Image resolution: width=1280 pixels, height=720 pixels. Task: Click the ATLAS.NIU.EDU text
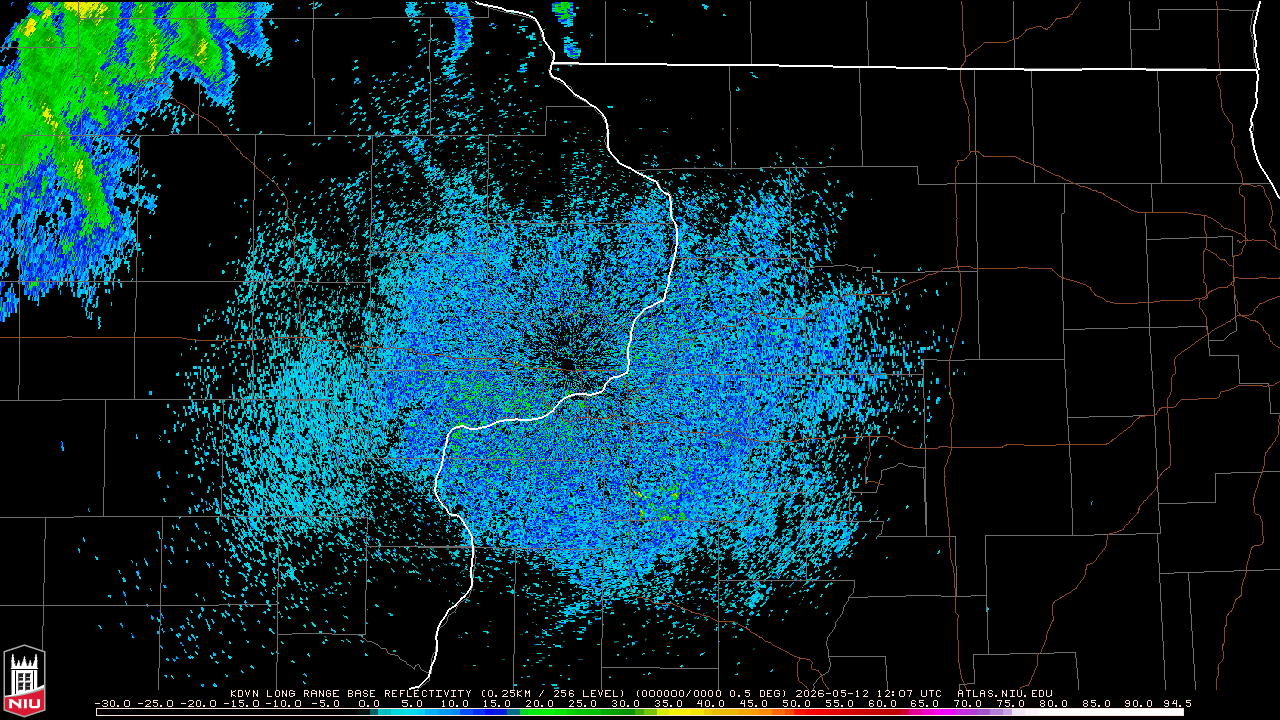(1004, 693)
